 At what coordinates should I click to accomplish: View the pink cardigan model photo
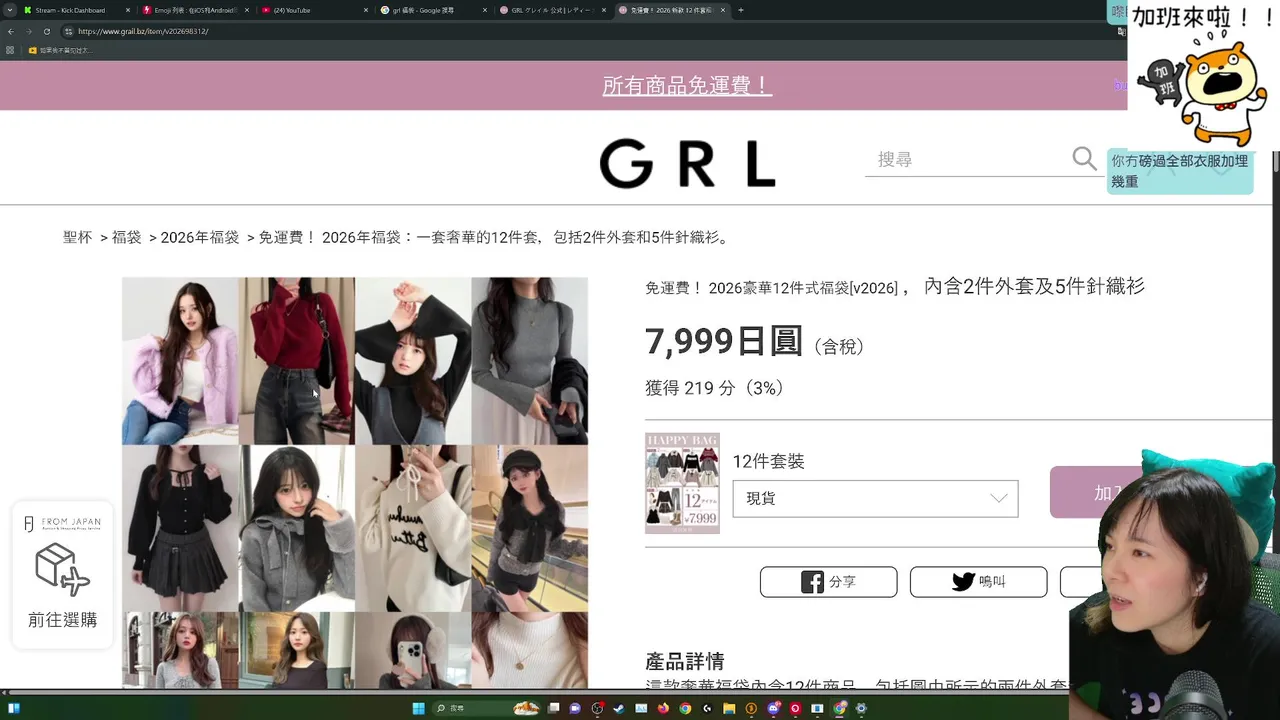tap(180, 361)
